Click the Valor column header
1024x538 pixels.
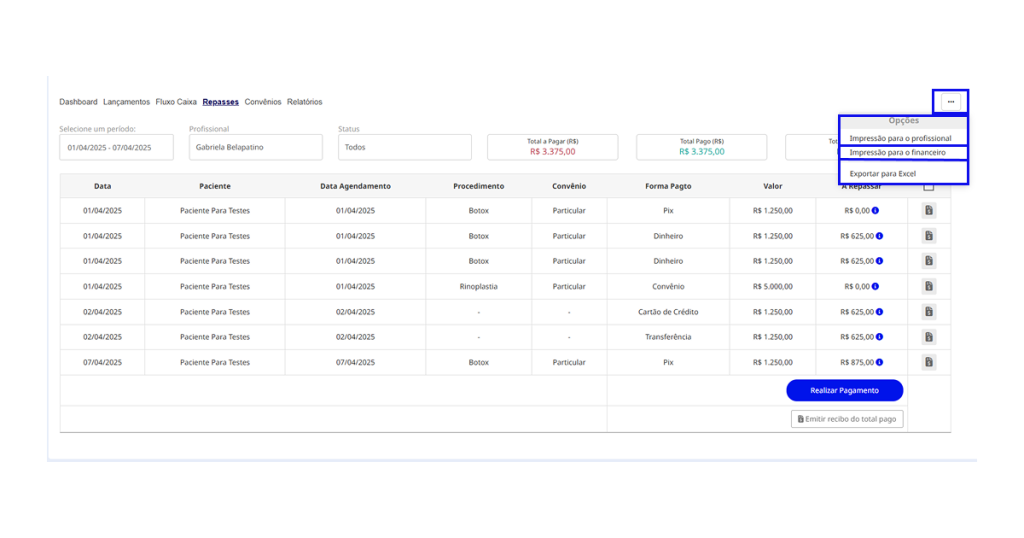coord(773,186)
